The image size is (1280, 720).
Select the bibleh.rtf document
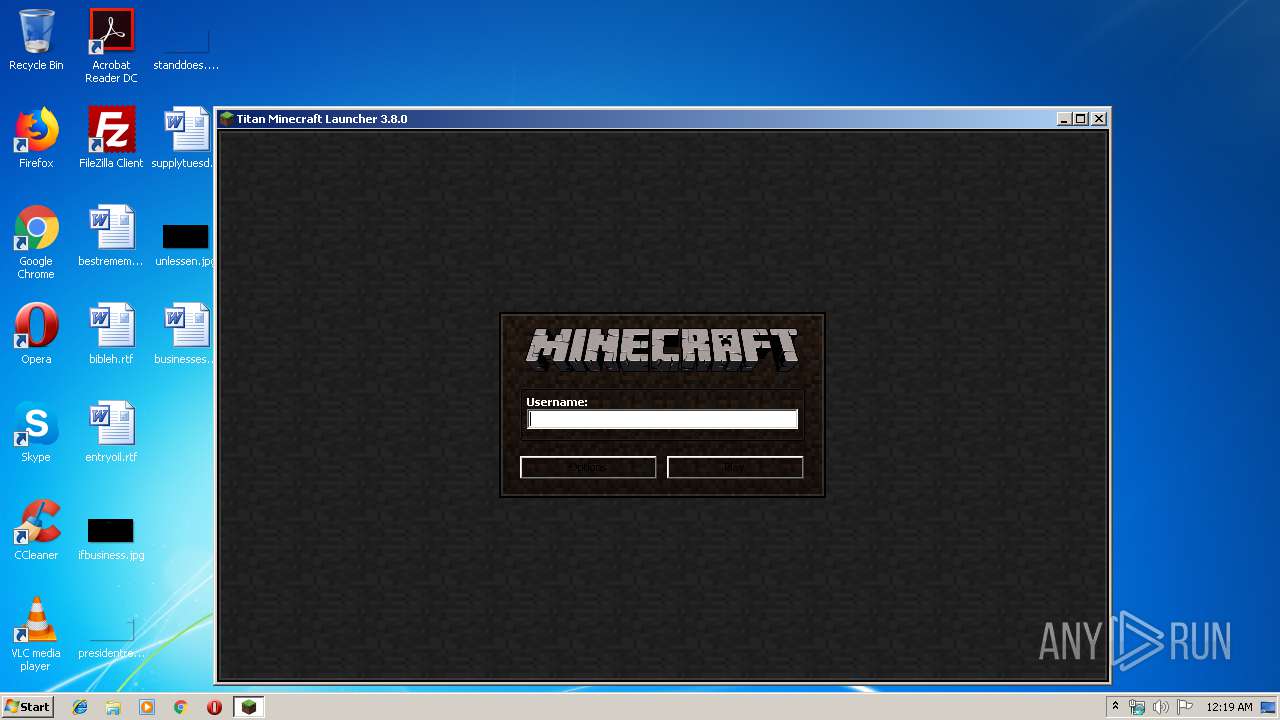[x=111, y=334]
